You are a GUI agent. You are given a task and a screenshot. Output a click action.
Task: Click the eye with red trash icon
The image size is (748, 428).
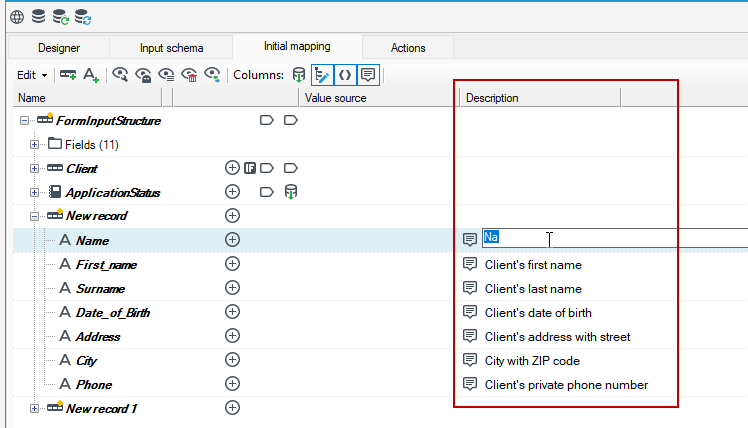189,75
